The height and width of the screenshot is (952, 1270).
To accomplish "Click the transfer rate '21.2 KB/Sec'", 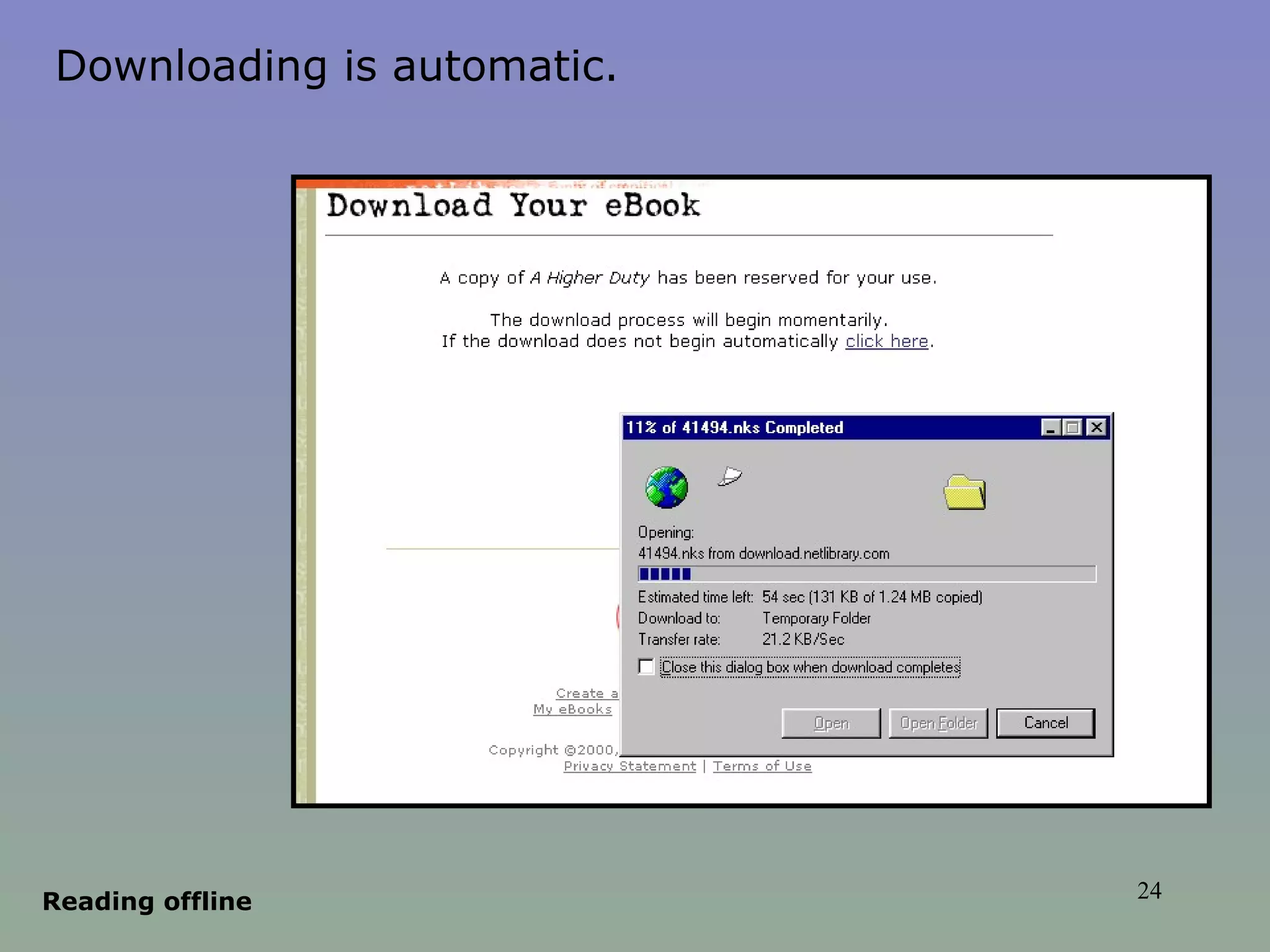I will (x=803, y=639).
